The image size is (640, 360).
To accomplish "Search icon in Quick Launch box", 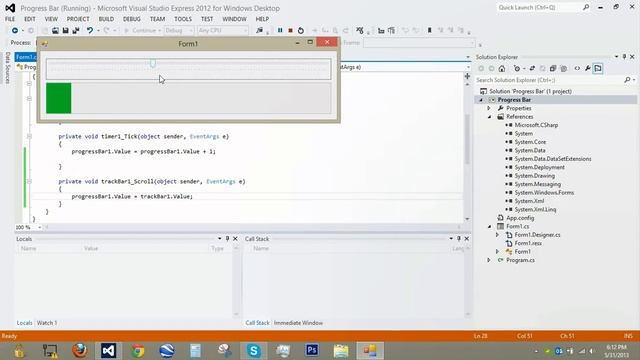I will click(x=586, y=7).
